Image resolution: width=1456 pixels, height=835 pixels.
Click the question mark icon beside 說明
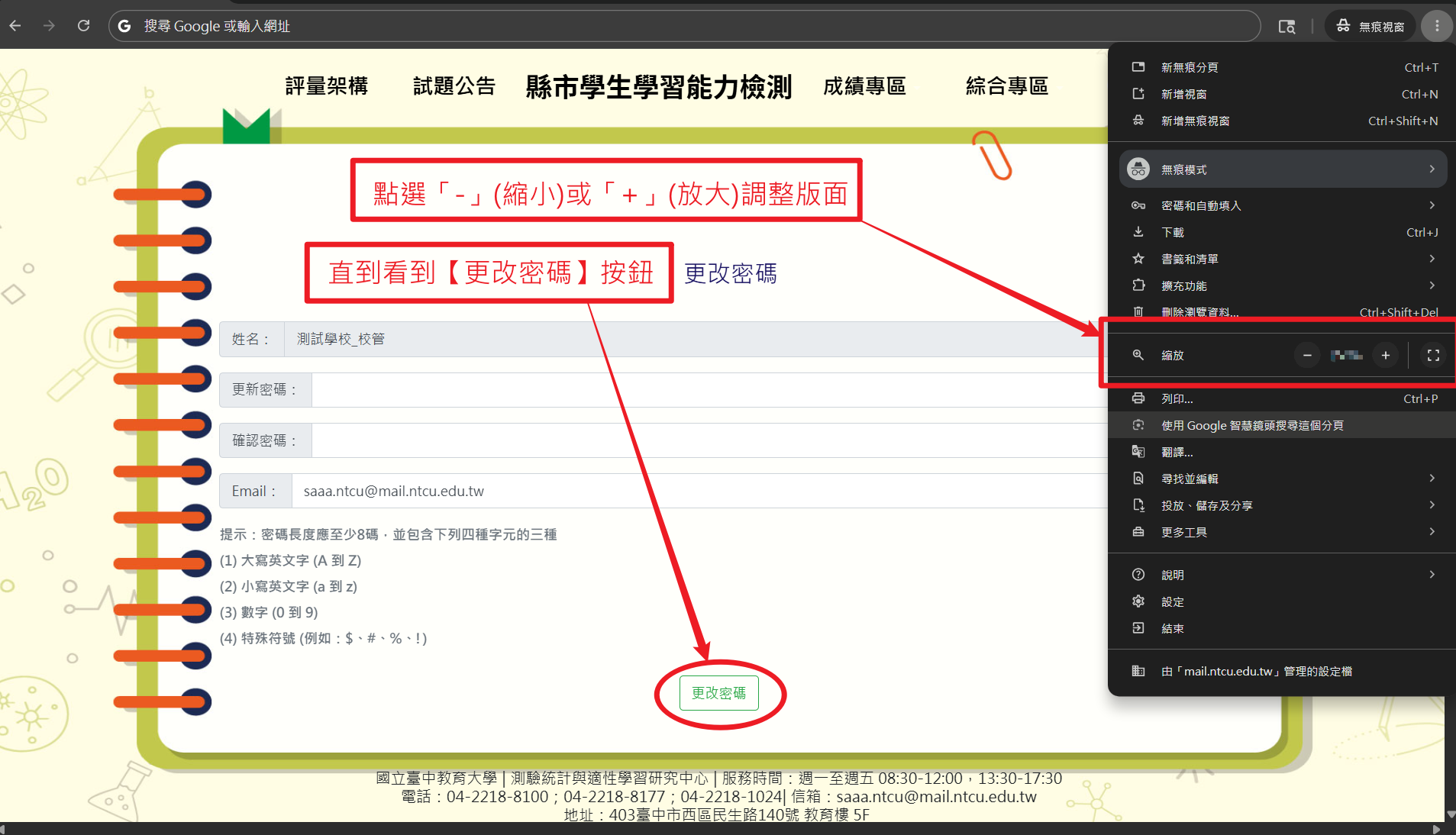tap(1138, 575)
